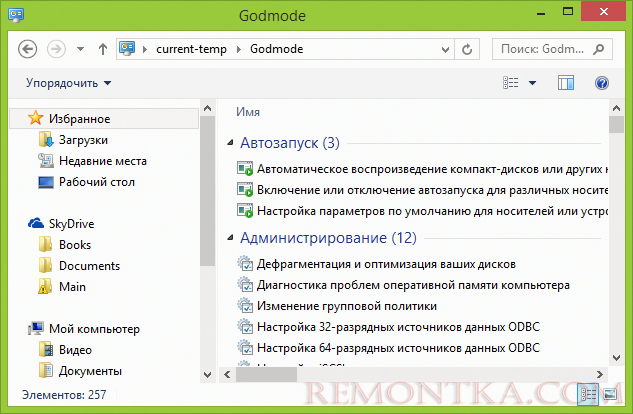Toggle the preview pane icon

coord(566,83)
